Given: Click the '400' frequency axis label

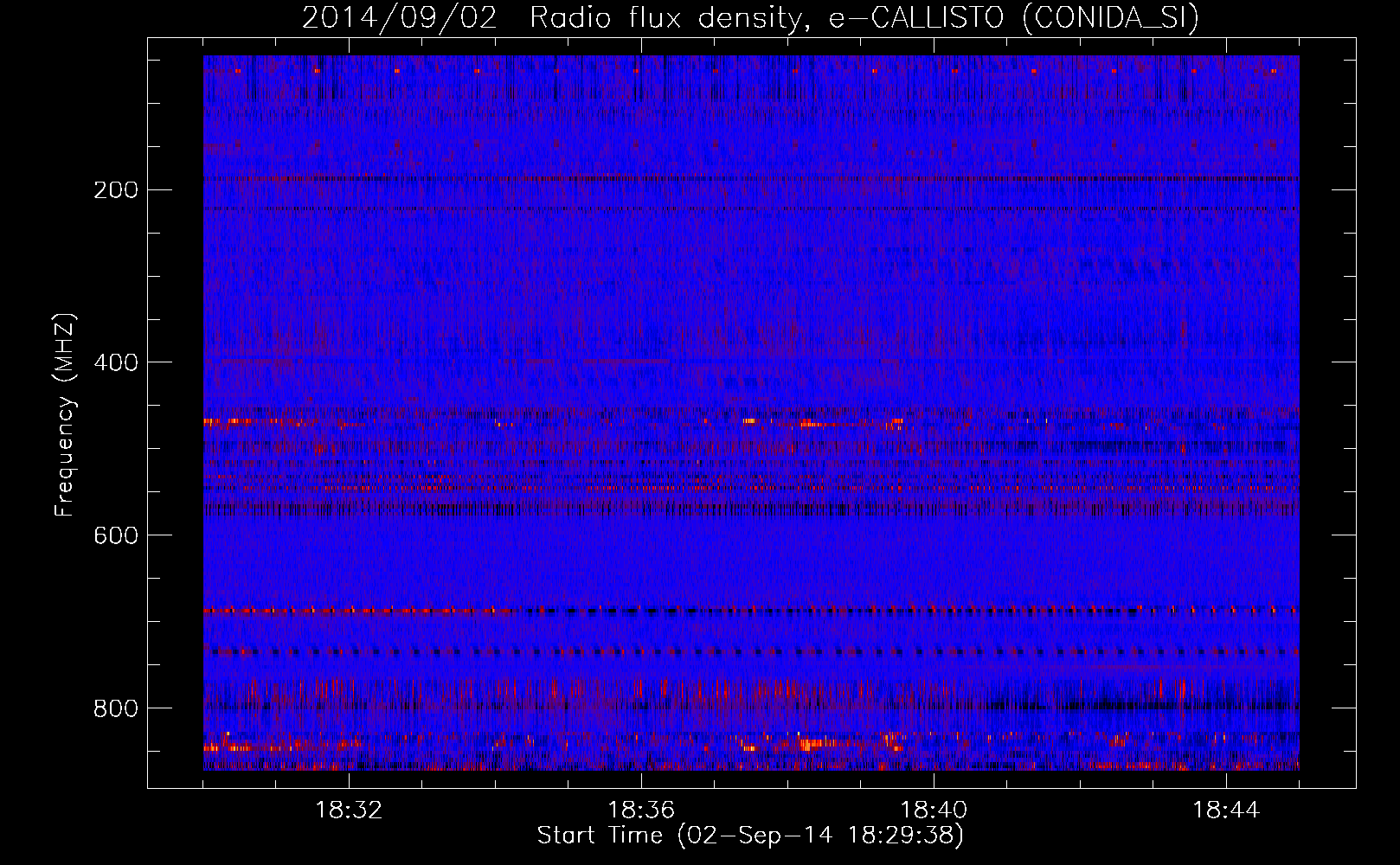Looking at the screenshot, I should point(115,363).
